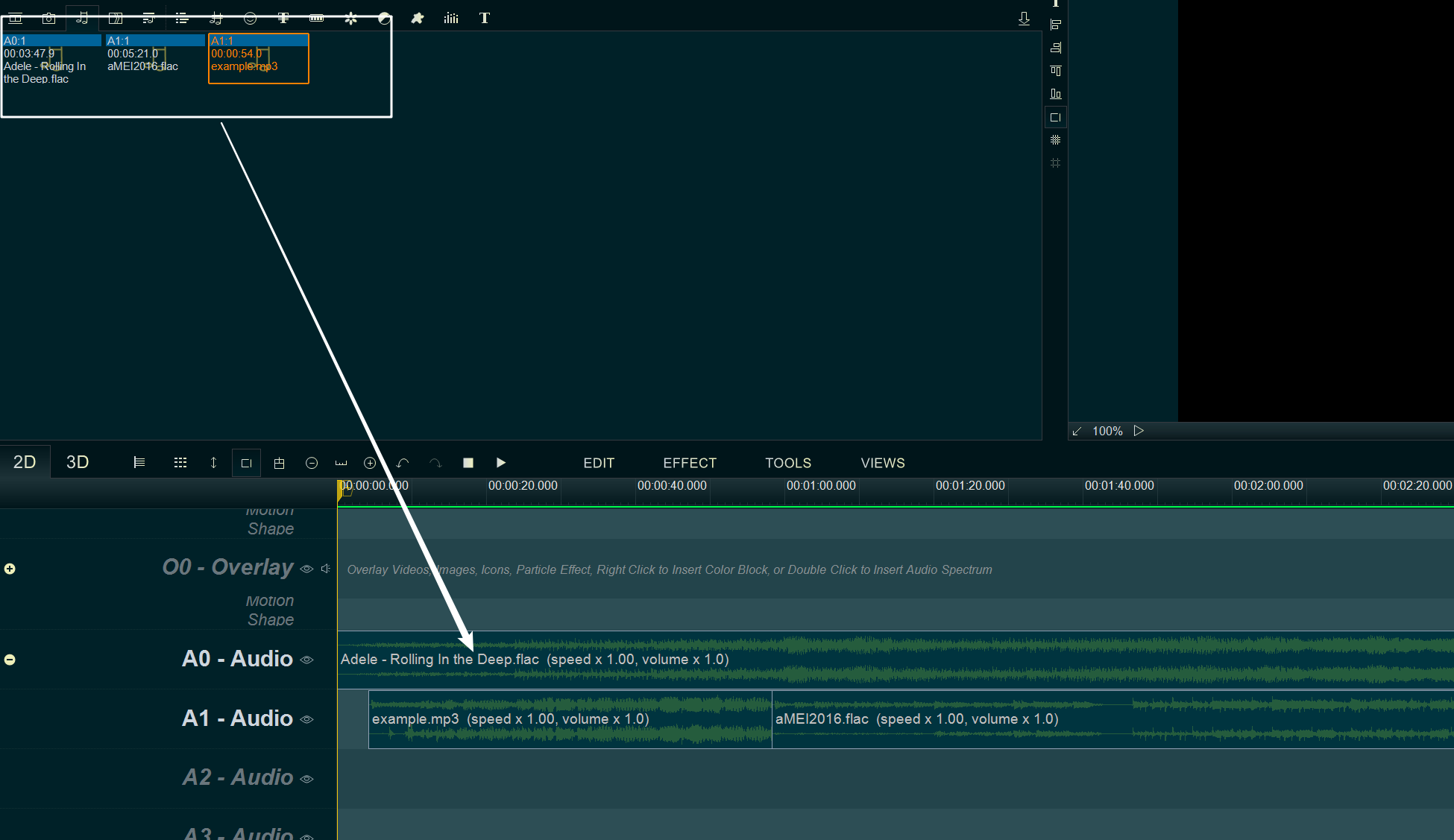Switch to the EFFECT tab

[690, 462]
